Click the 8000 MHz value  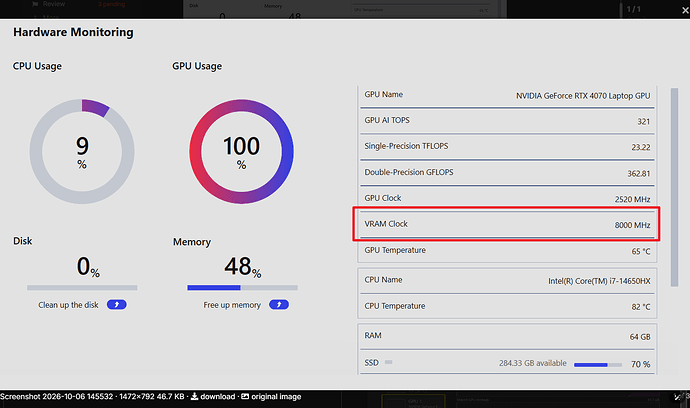click(632, 225)
